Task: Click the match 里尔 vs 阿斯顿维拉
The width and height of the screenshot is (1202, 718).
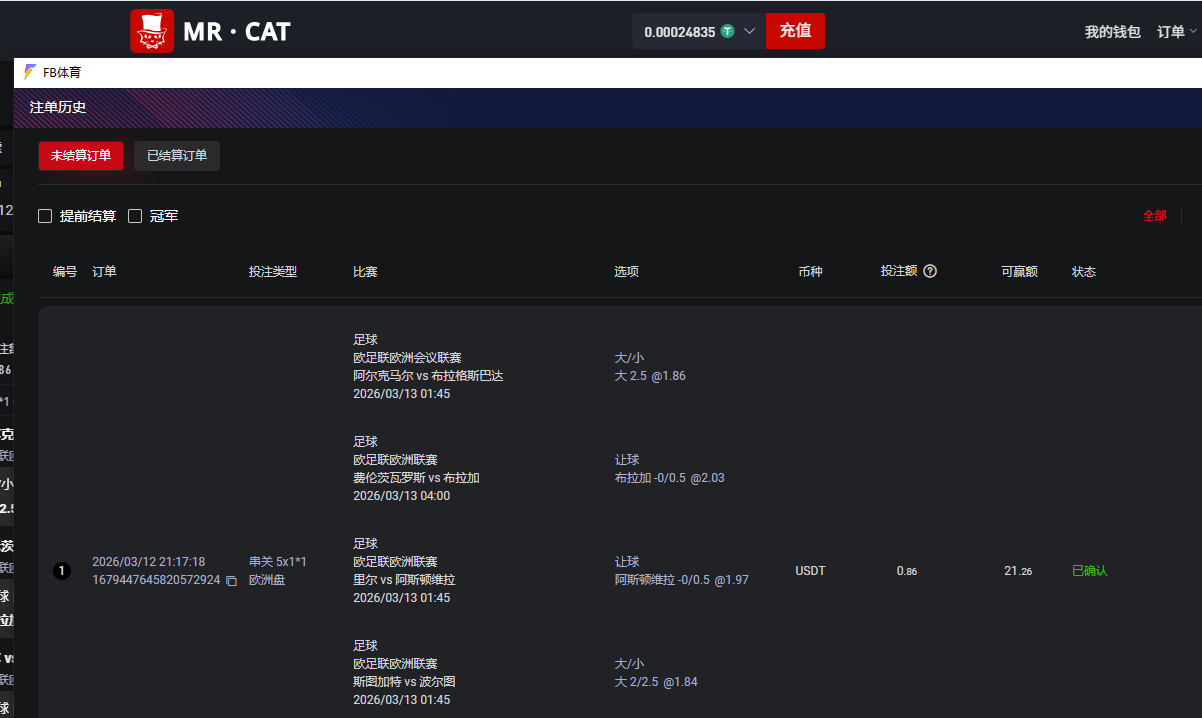Action: pos(404,580)
